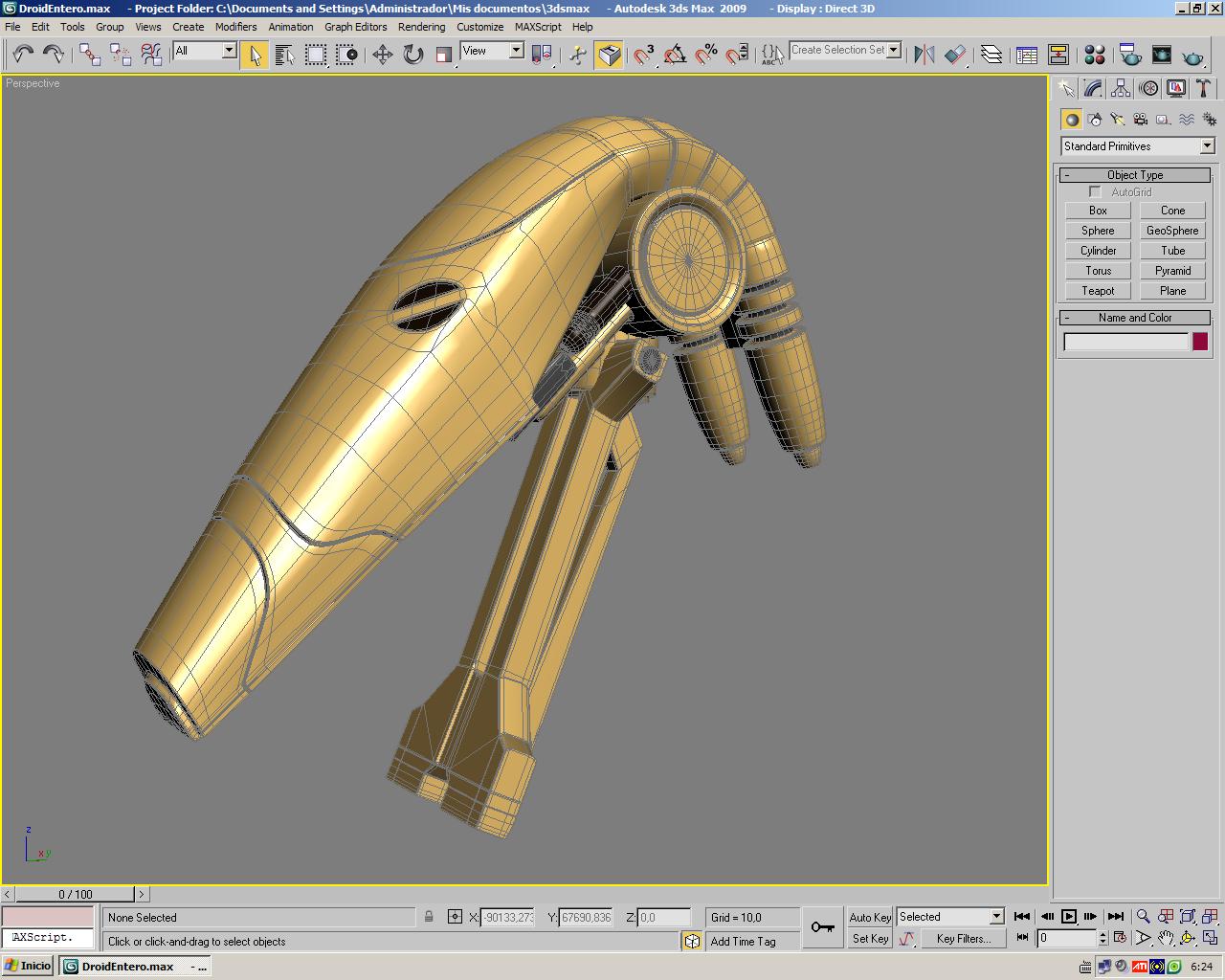Open the Material Editor
Image resolution: width=1225 pixels, height=980 pixels.
(x=1095, y=55)
